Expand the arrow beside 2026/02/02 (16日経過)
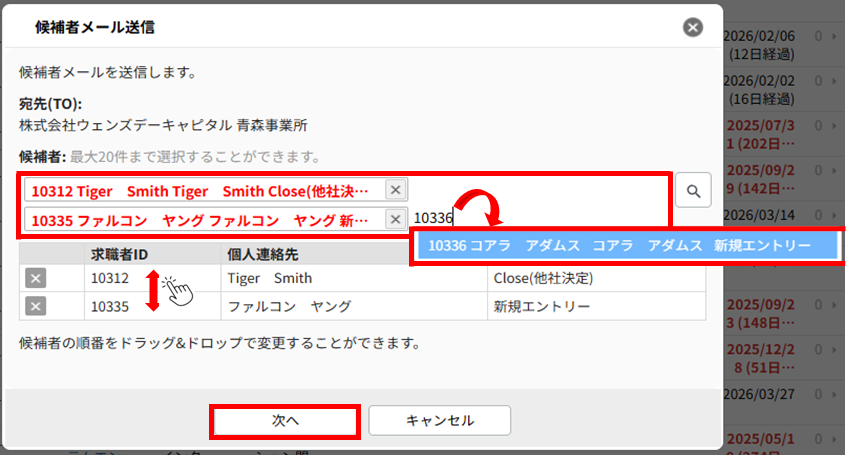 [833, 79]
